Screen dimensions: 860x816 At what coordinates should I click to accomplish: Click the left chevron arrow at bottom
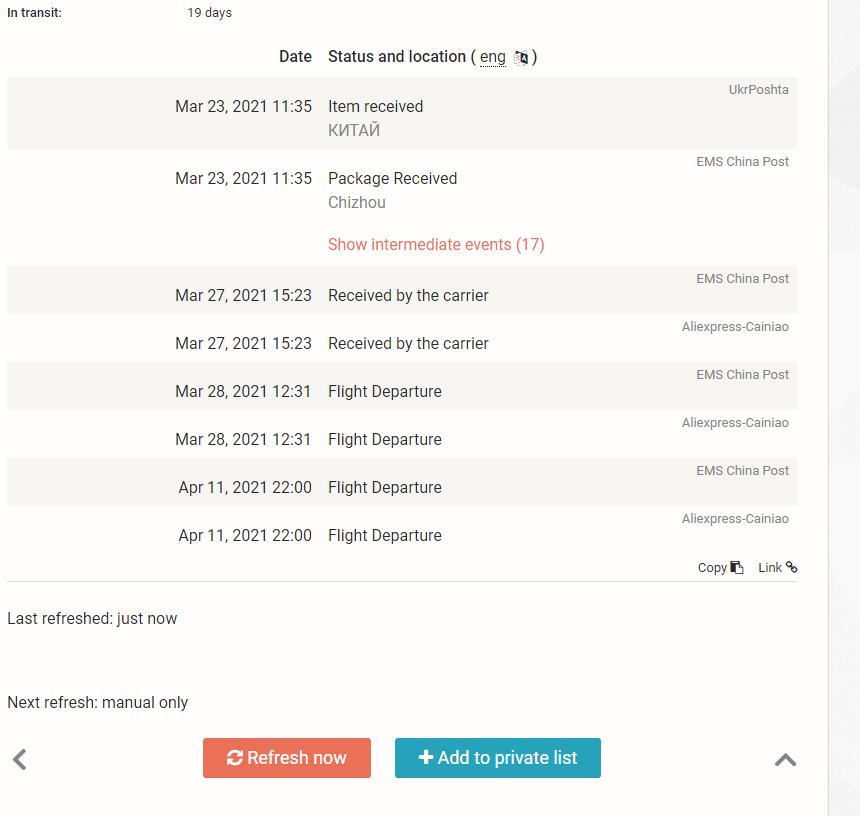[20, 760]
